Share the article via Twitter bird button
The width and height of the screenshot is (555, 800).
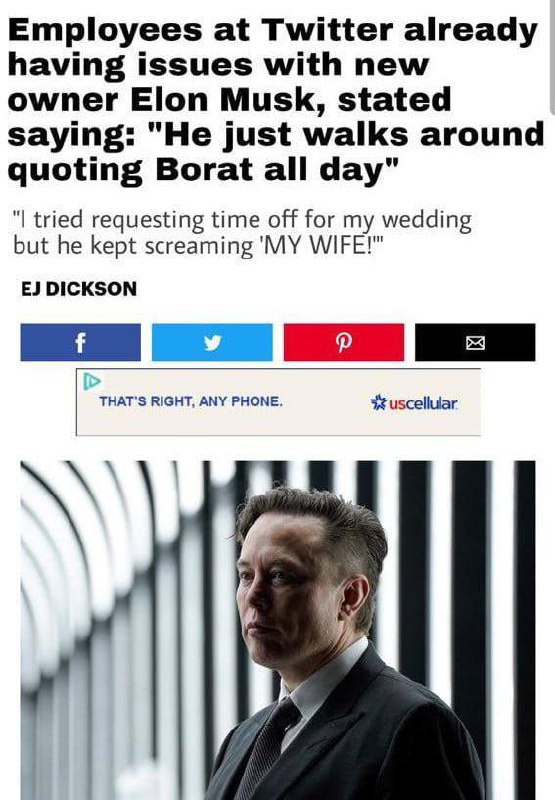tap(212, 342)
